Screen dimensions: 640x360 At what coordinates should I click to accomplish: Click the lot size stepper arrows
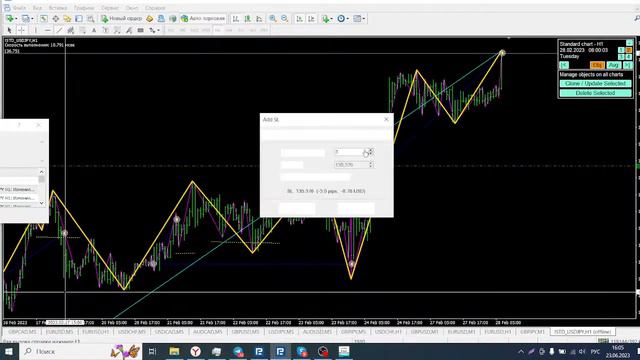371,152
